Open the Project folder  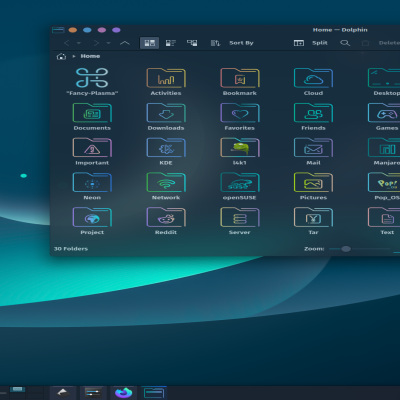point(92,221)
